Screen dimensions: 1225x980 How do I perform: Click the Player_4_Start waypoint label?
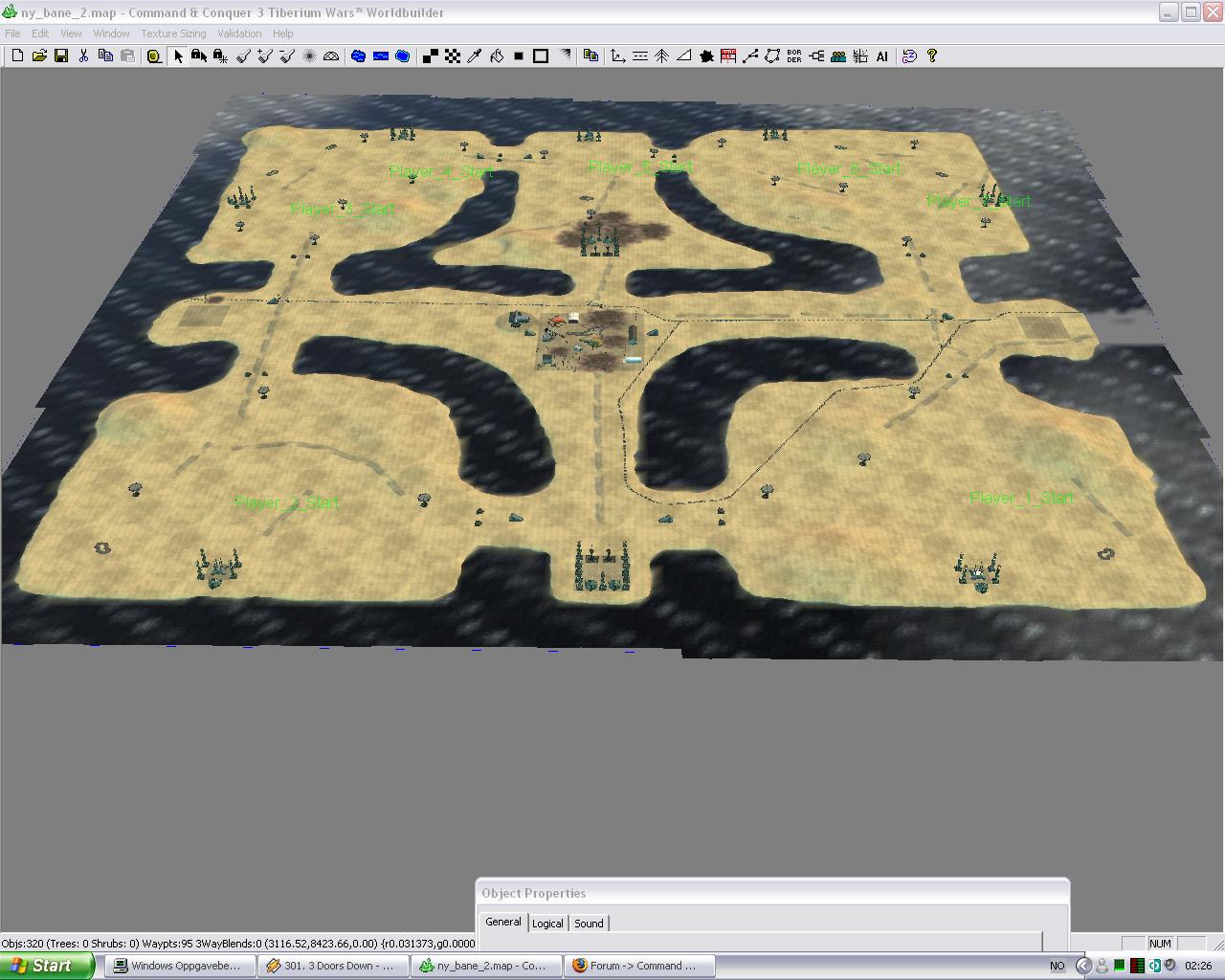point(441,172)
